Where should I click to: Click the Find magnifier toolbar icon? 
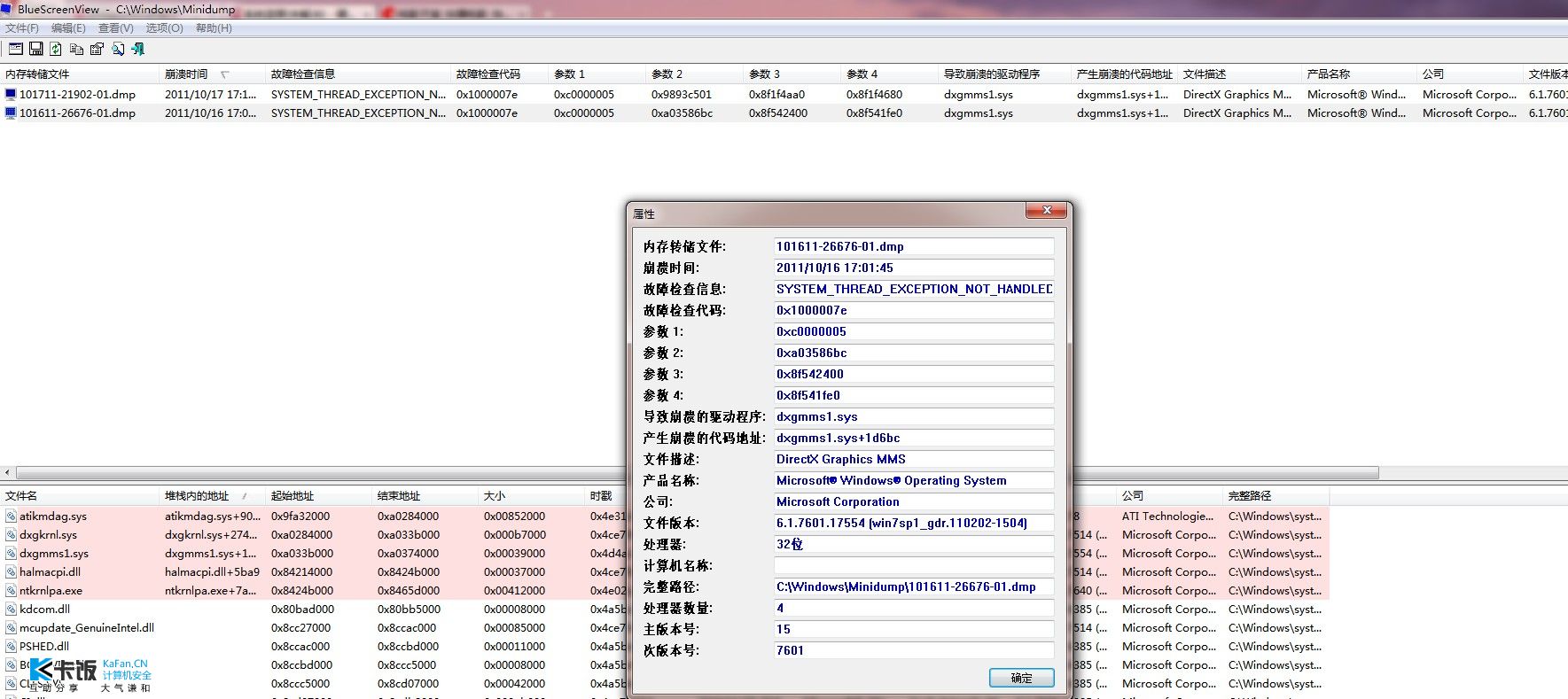click(118, 49)
